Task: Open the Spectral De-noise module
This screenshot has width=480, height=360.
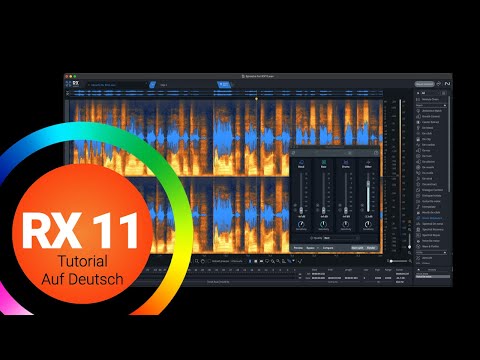Action: 432,224
